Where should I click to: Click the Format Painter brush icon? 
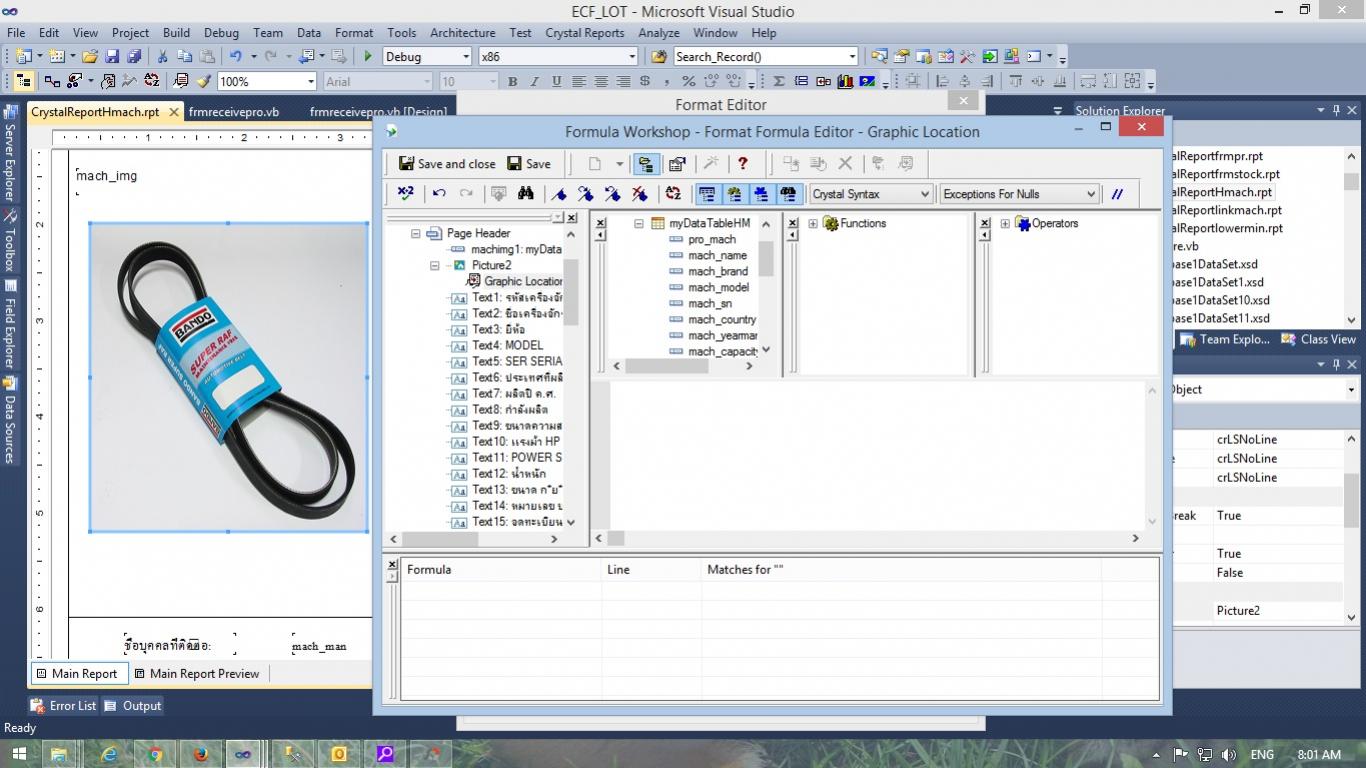click(204, 82)
